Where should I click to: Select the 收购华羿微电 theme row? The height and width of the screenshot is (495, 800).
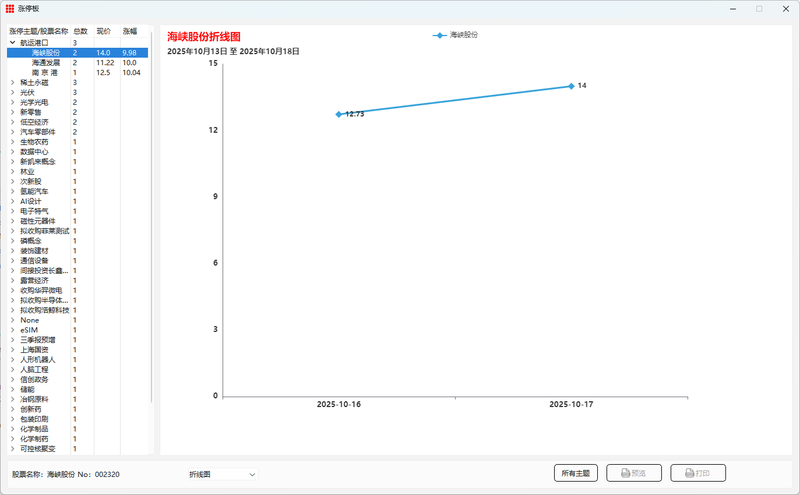point(78,290)
